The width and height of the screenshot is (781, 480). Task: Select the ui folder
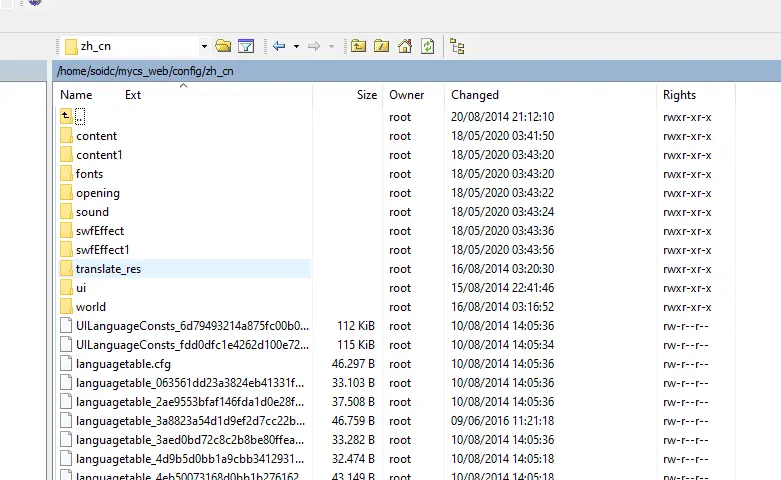(x=81, y=288)
